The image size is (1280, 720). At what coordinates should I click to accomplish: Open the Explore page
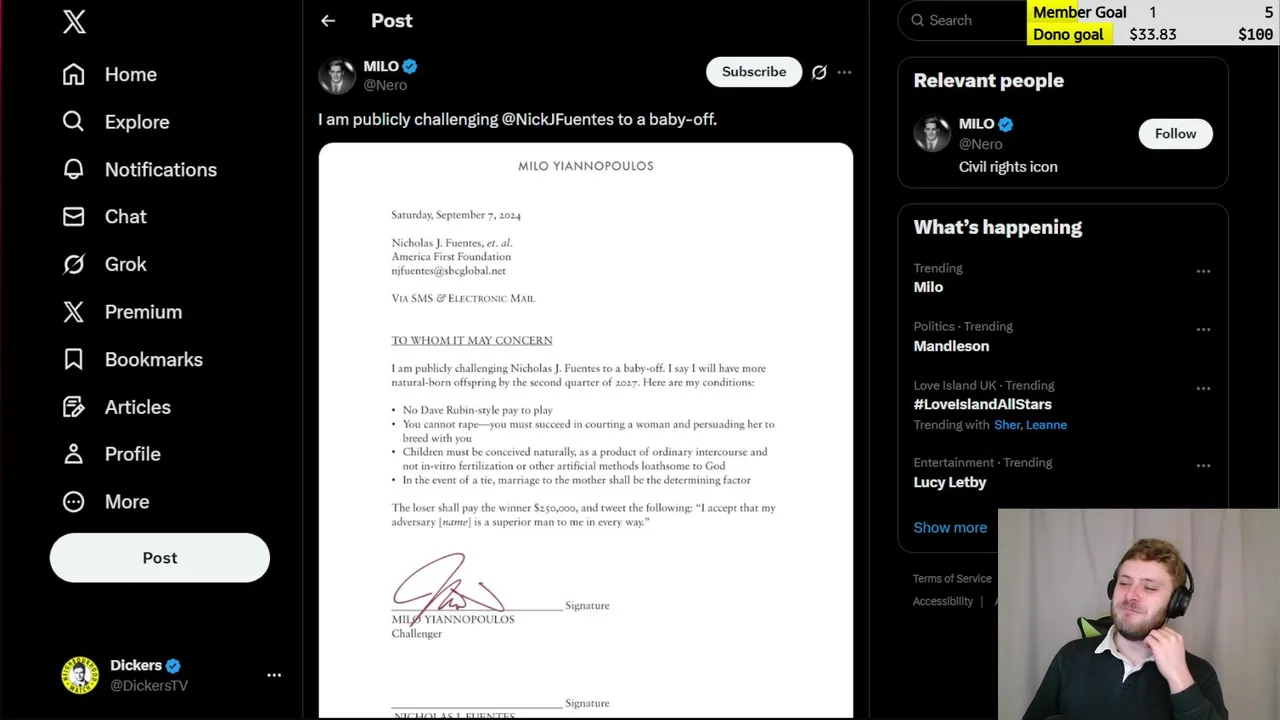point(116,122)
